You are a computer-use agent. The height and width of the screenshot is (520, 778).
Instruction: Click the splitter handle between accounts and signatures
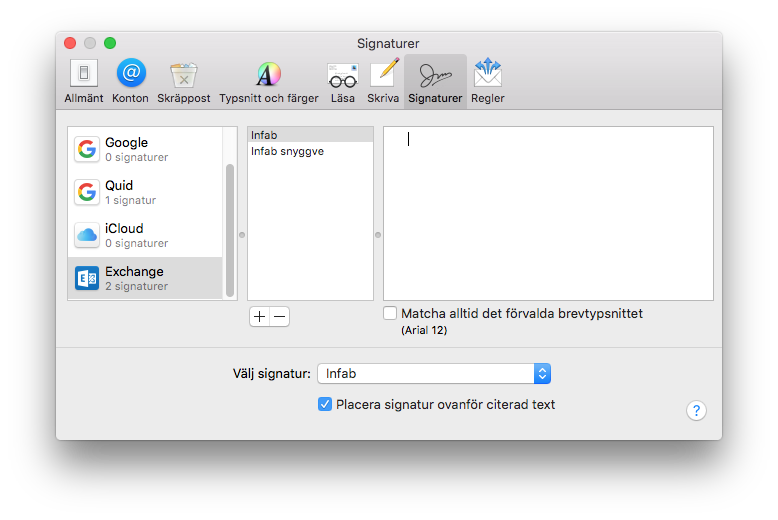coord(242,235)
